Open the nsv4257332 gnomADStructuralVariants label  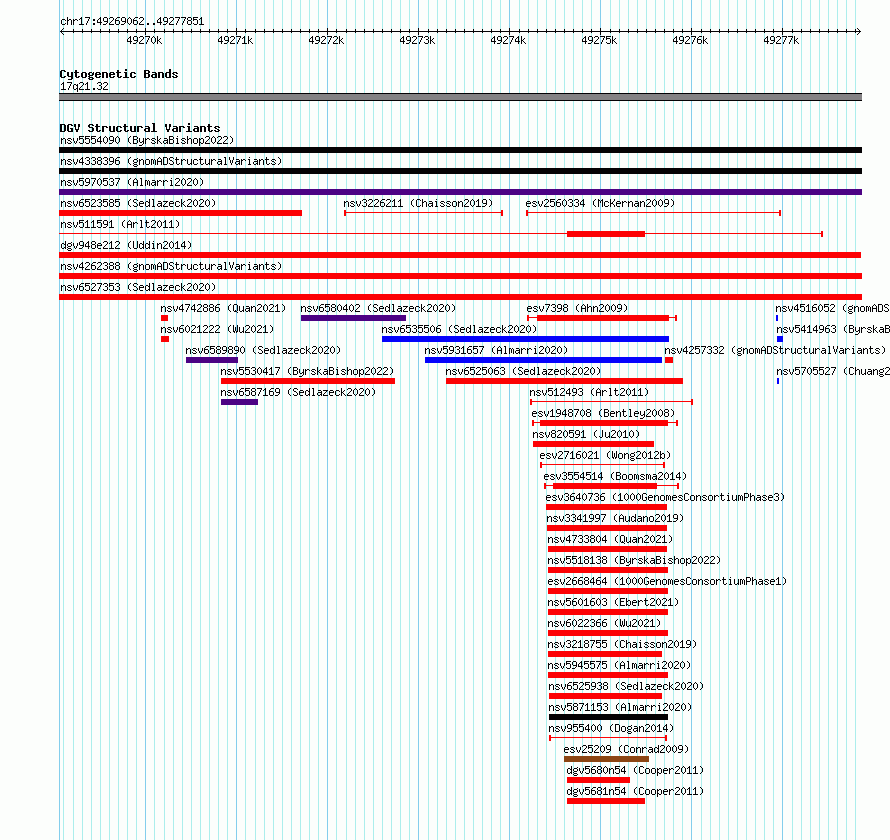(x=775, y=350)
